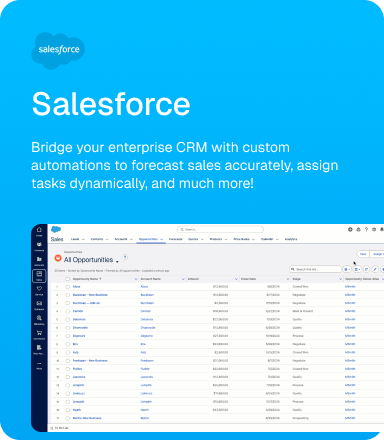Screen dimensions: 384x440
Task: Open the All Opportunities list view dropdown
Action: coord(117,262)
